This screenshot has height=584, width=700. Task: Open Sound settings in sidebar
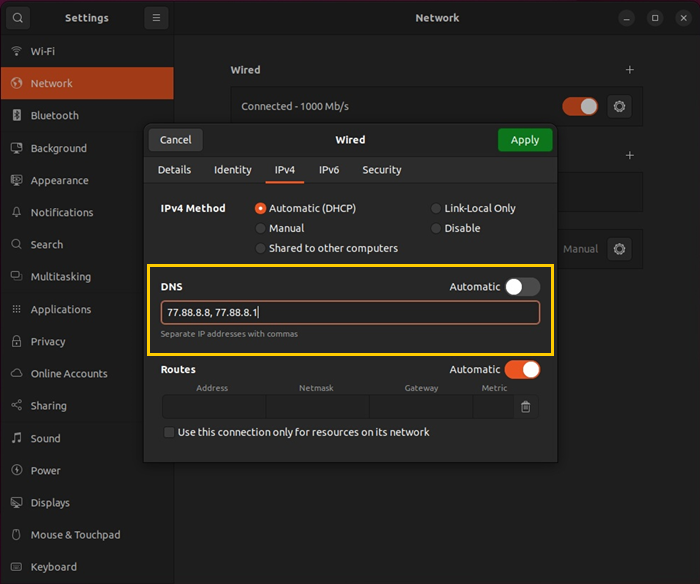(x=45, y=438)
